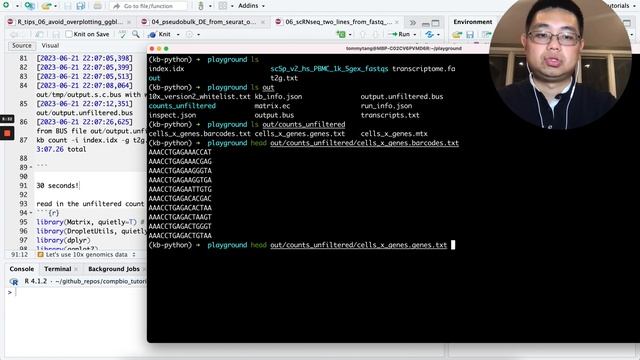
Task: Close the R_tips_06 editor tab
Action: pyautogui.click(x=129, y=22)
